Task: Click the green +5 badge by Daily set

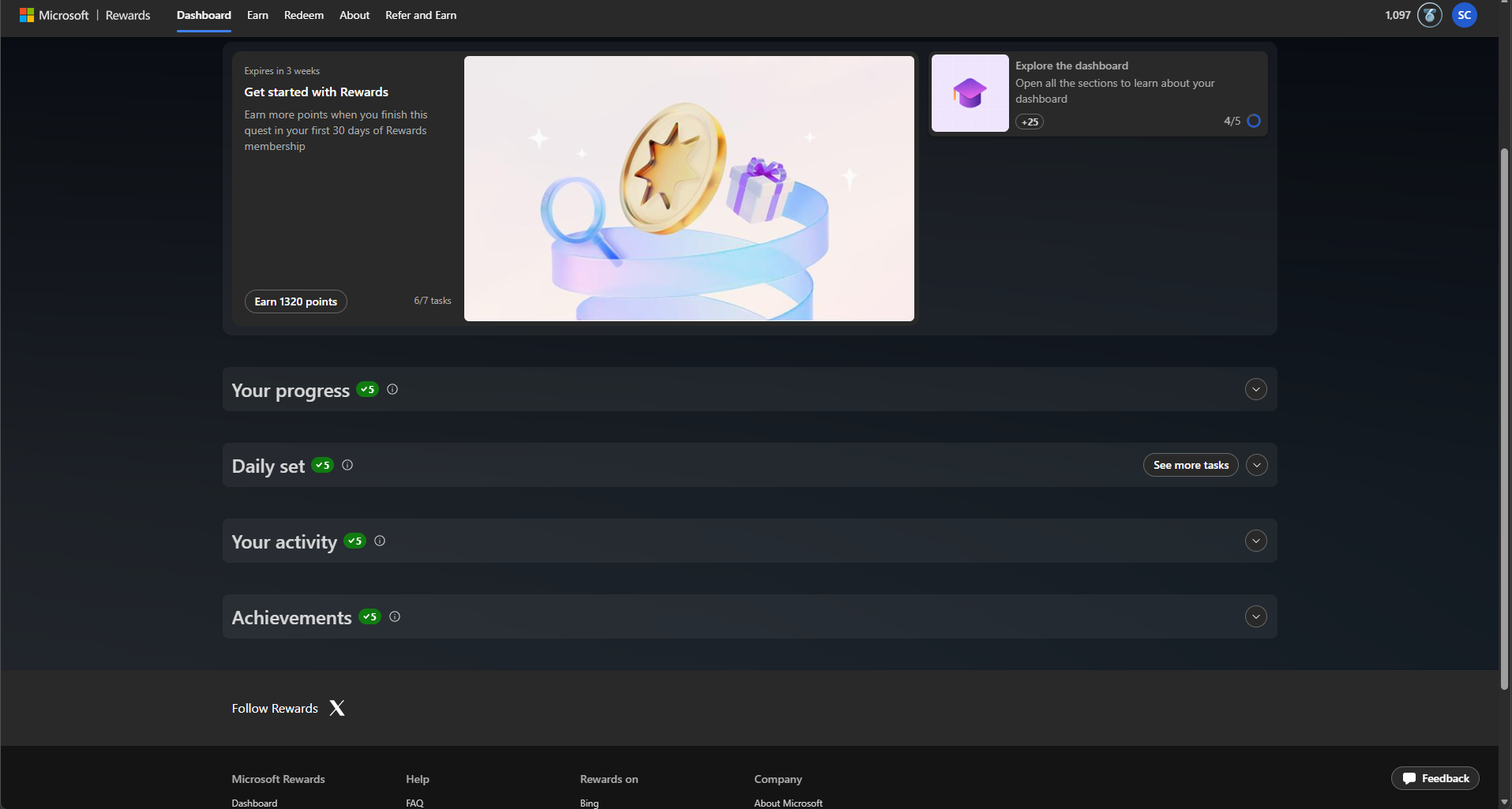Action: tap(323, 465)
